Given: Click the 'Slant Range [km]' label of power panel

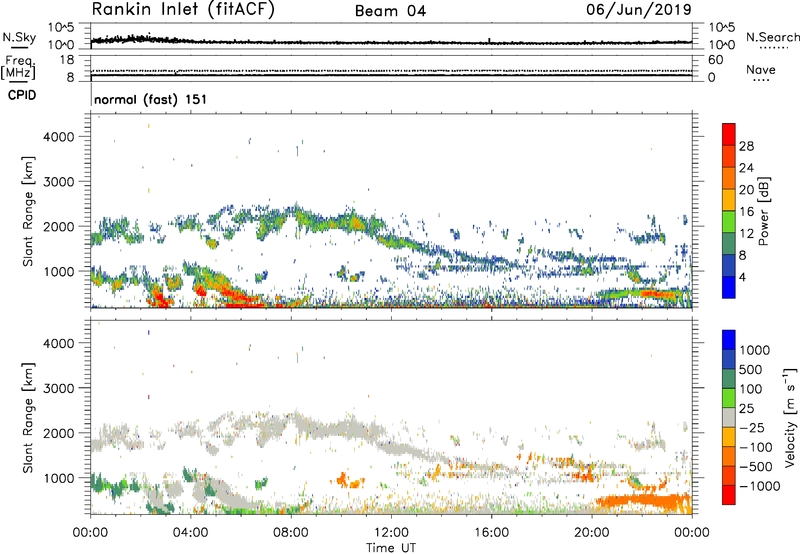Looking at the screenshot, I should [x=28, y=211].
